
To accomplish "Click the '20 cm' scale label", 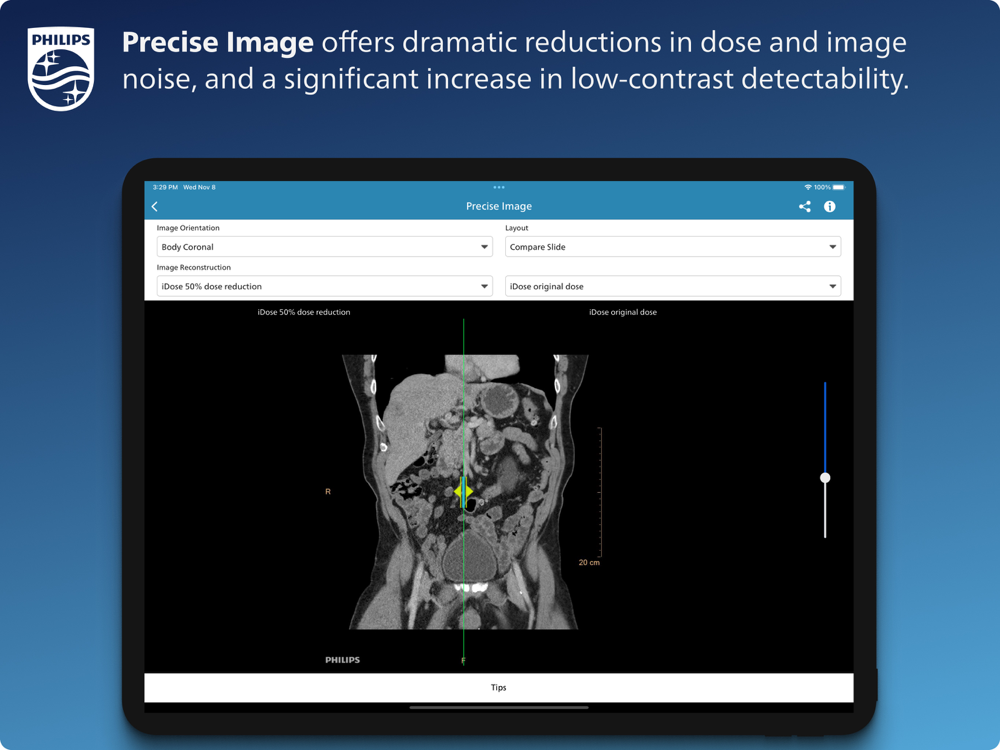I will tap(589, 562).
